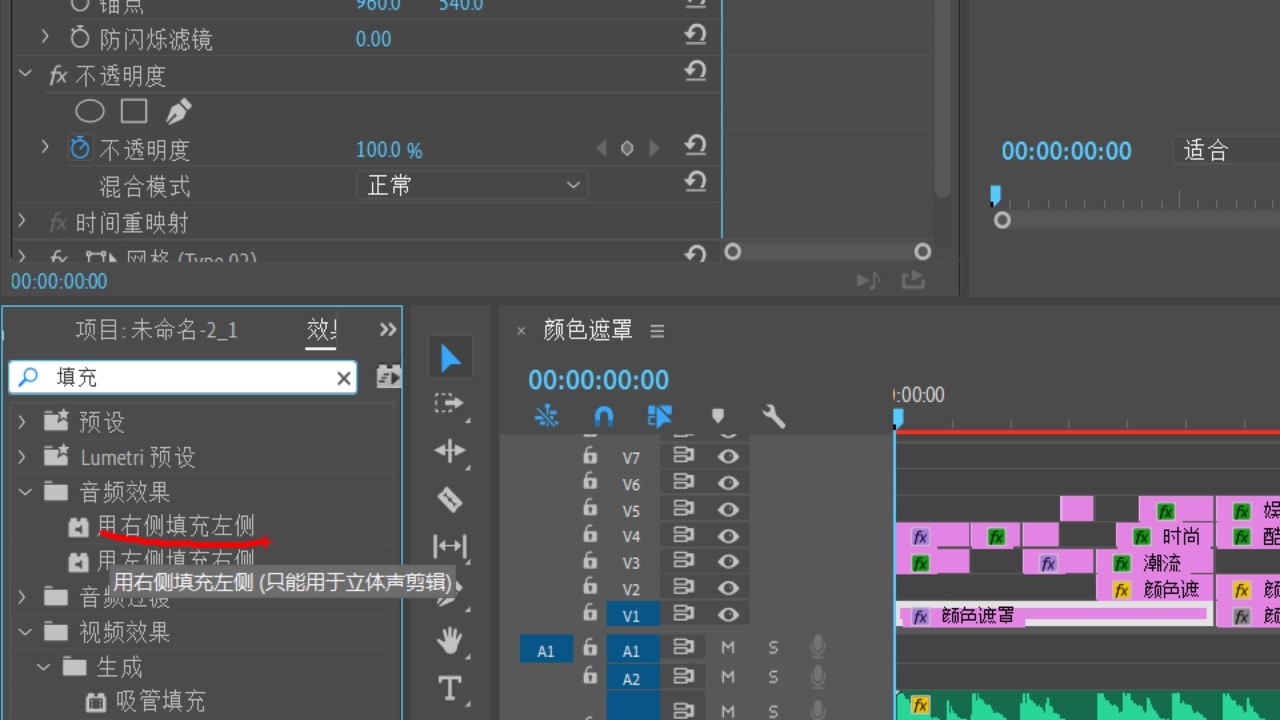The image size is (1280, 720).
Task: Select the 用右侧填充左侧 audio effect
Action: click(x=176, y=526)
